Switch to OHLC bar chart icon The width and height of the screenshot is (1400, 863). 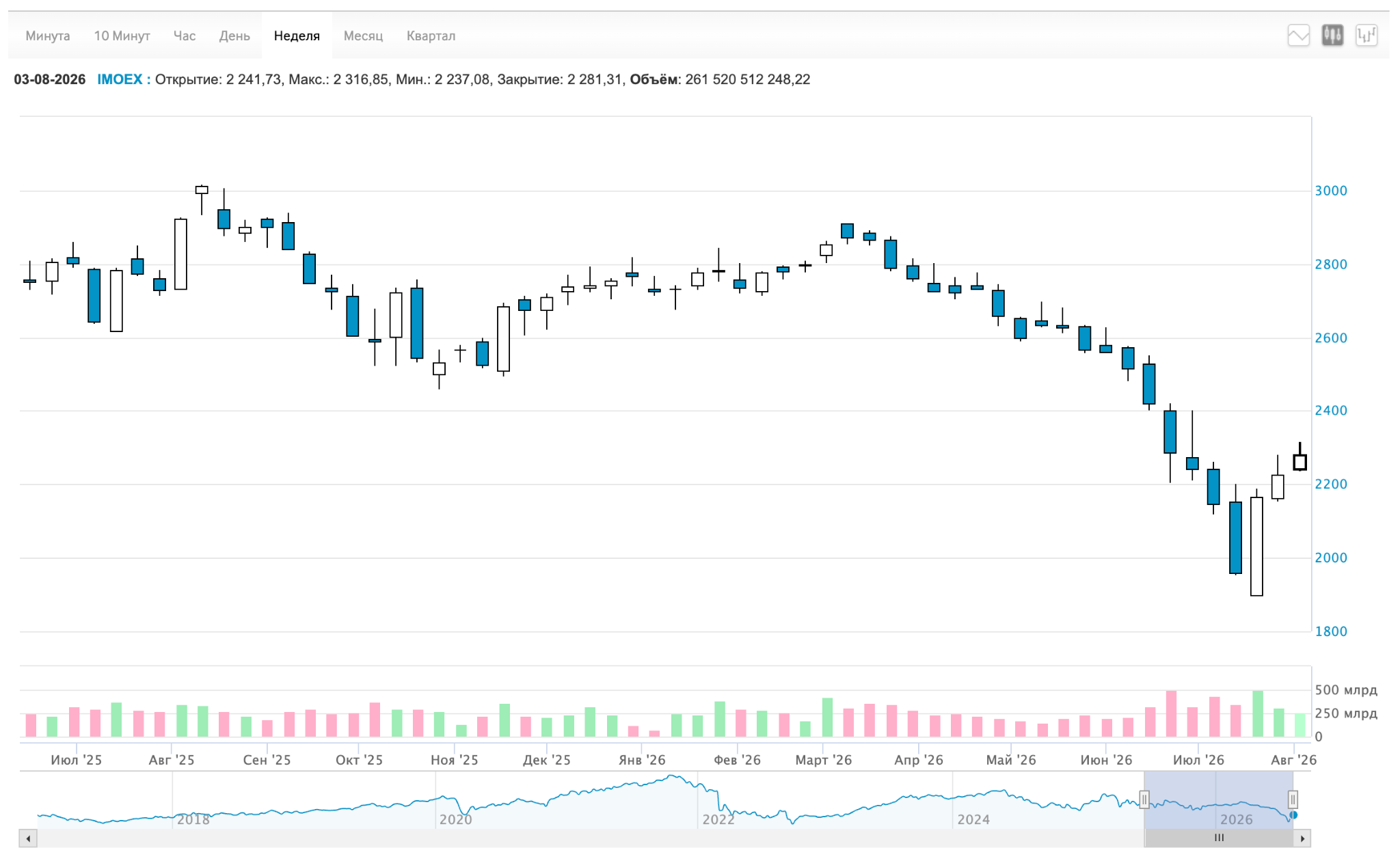click(1367, 36)
